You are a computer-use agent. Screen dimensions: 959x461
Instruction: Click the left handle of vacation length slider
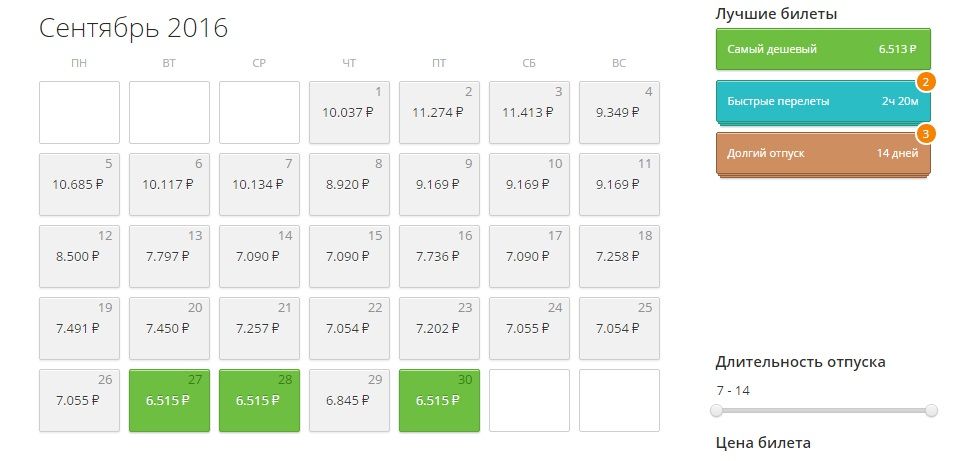click(716, 410)
